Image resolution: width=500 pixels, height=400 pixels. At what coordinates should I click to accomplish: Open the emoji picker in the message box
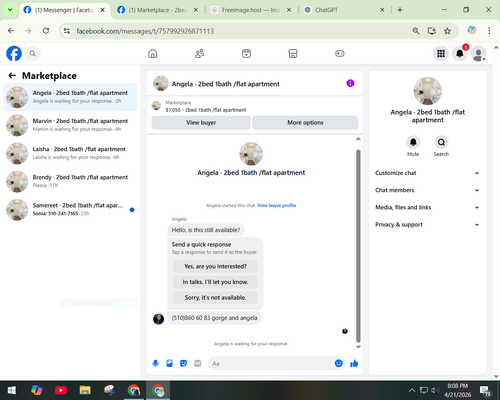click(x=338, y=363)
